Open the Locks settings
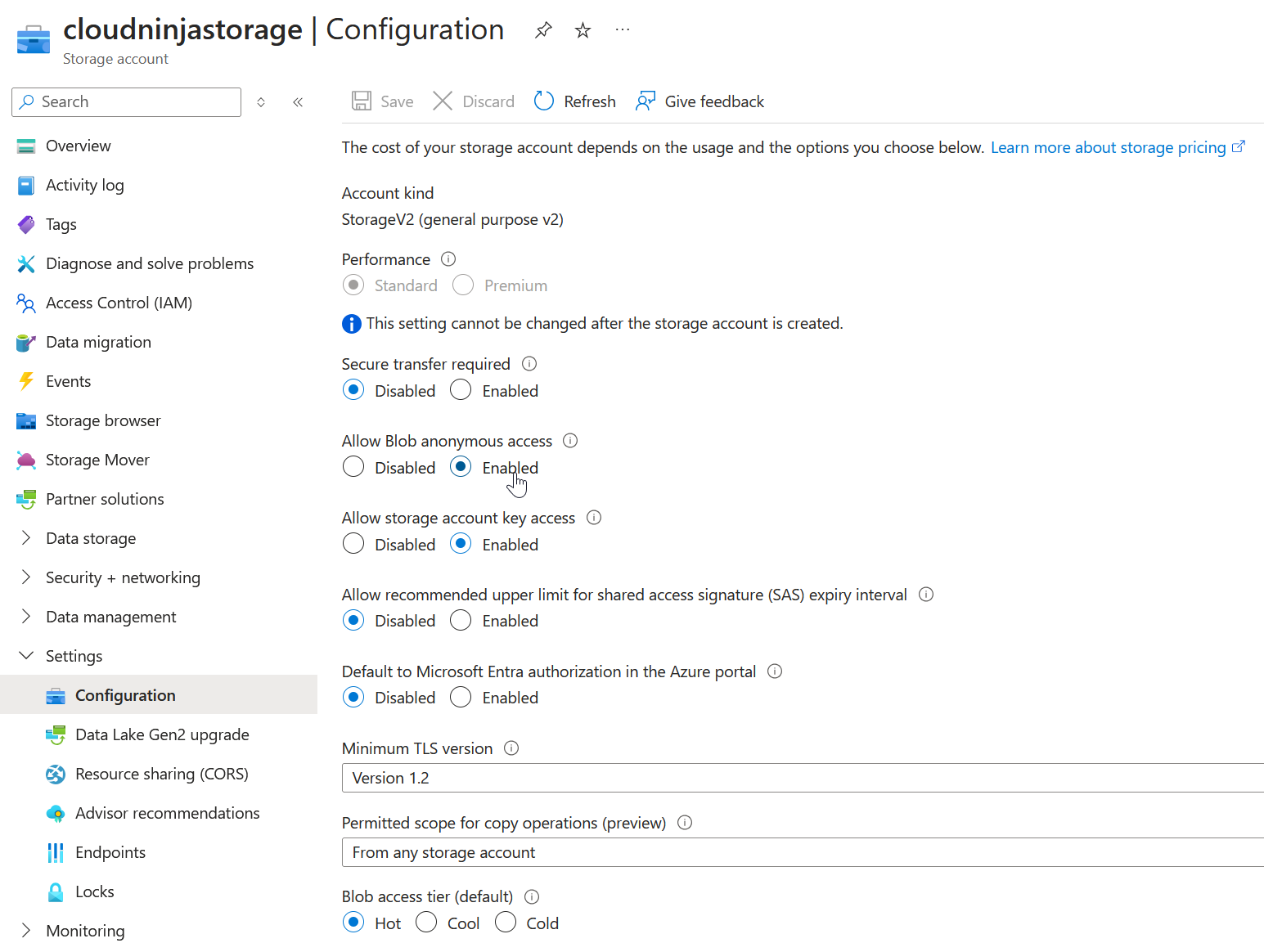Screen dimensions: 1264x952 pyautogui.click(x=94, y=891)
